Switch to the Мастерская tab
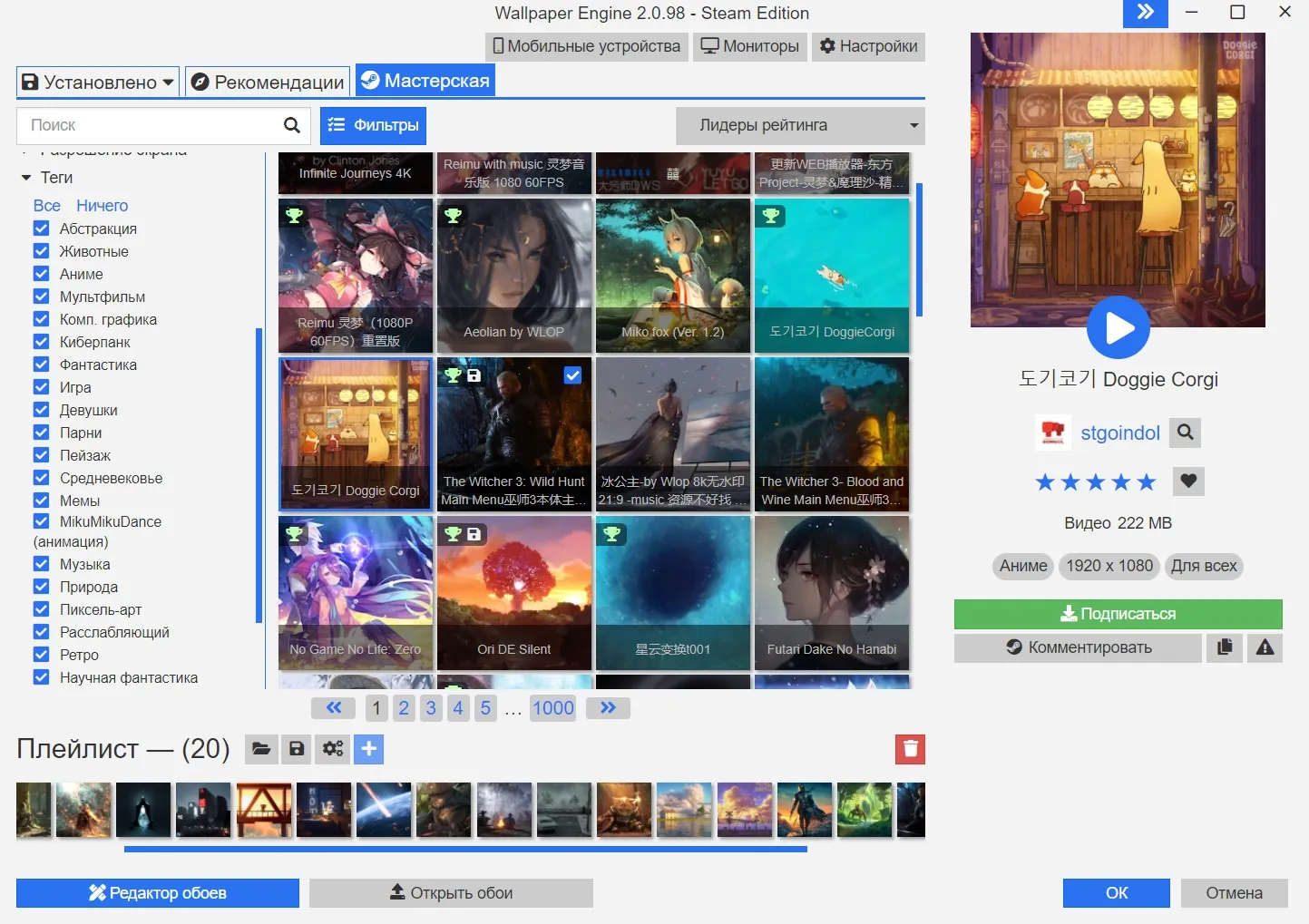1309x924 pixels. click(425, 81)
